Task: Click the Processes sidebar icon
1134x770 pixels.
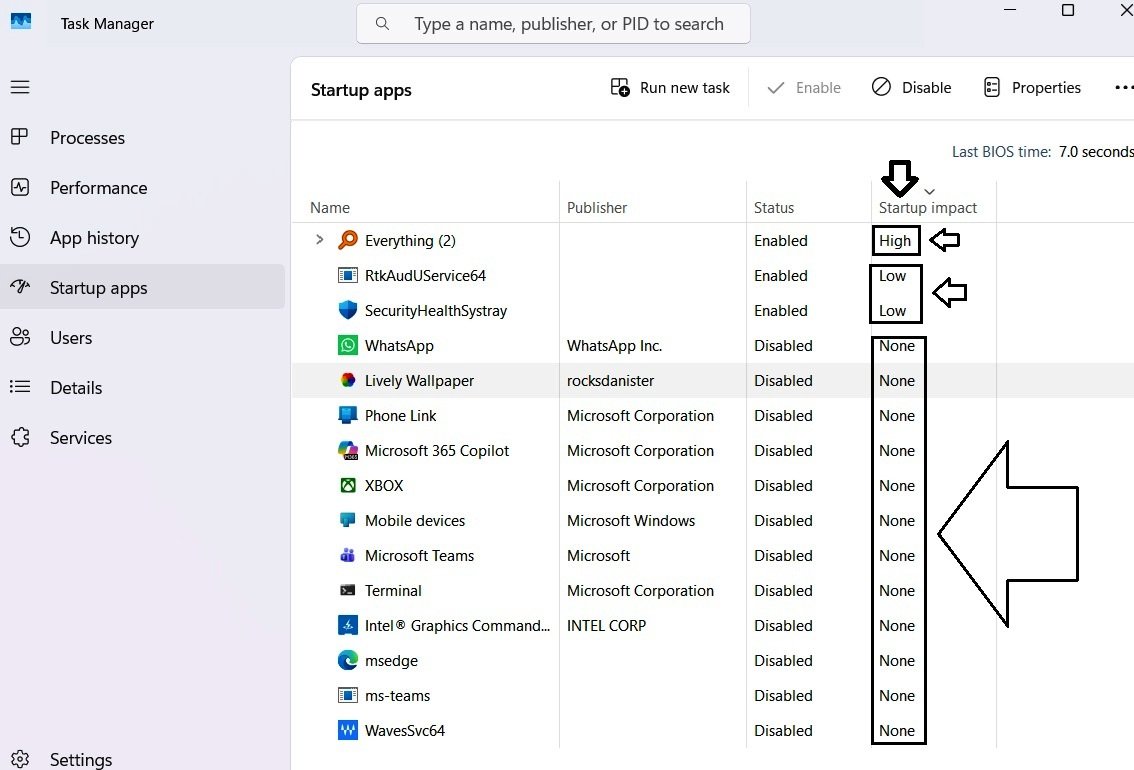Action: point(20,137)
